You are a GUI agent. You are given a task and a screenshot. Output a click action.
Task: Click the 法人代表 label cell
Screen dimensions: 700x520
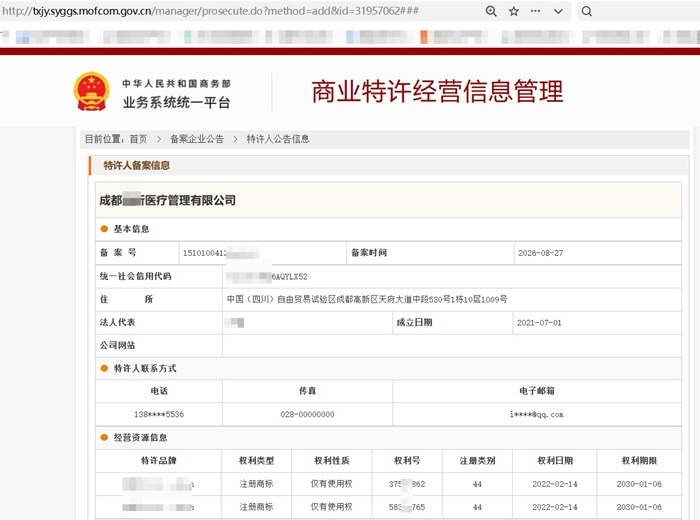tap(159, 322)
